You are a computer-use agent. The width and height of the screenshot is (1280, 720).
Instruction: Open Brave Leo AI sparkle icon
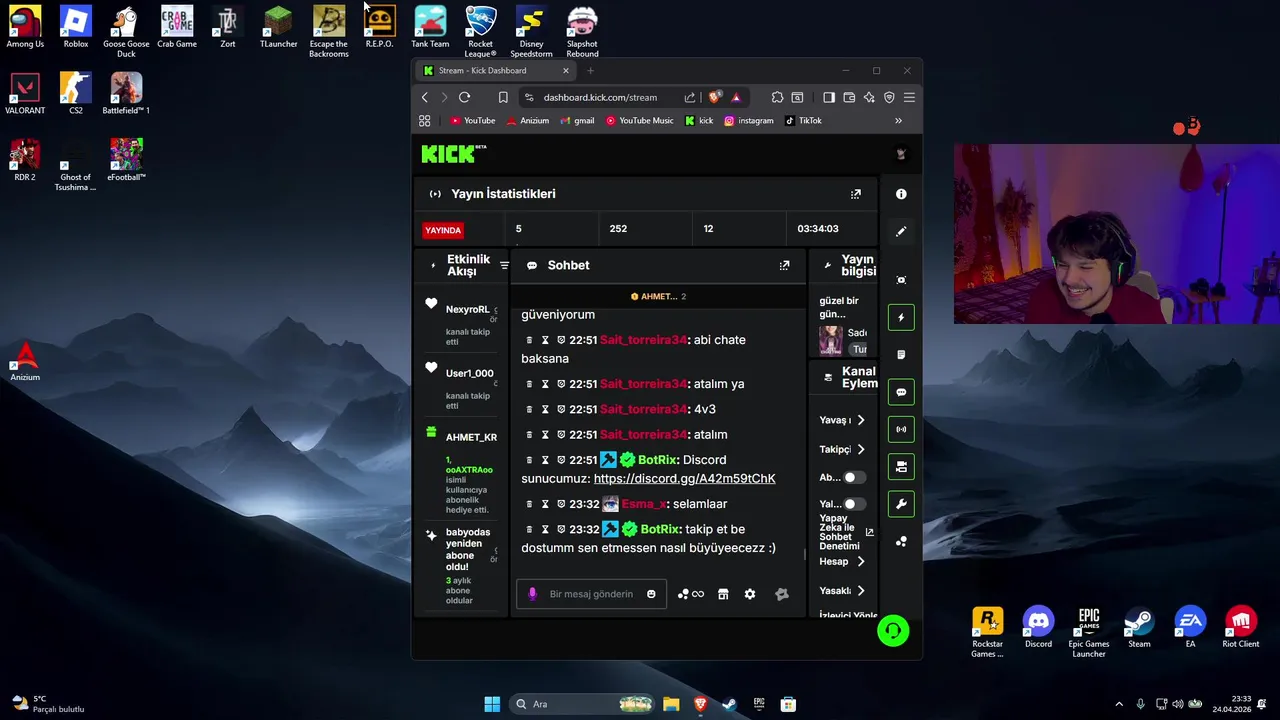click(869, 97)
